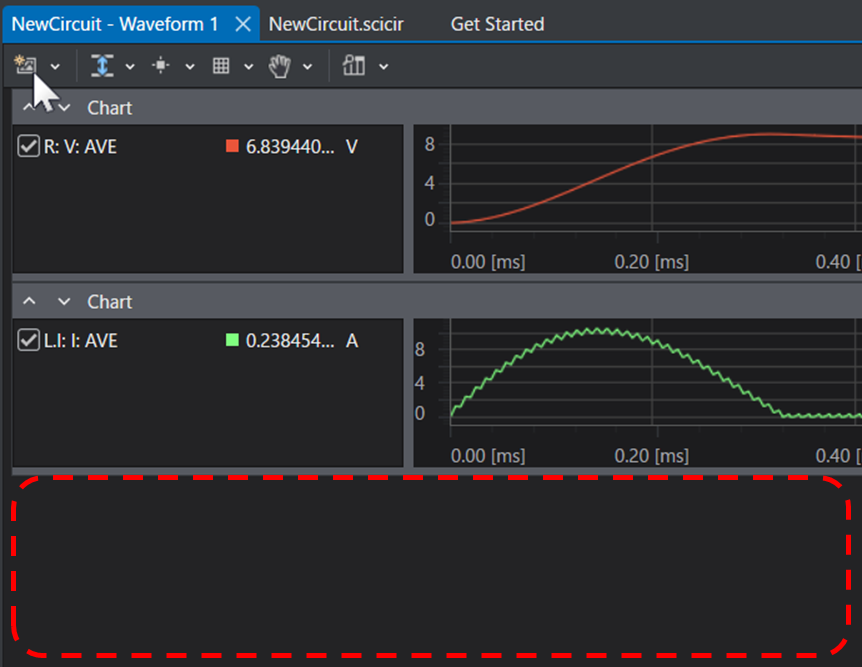This screenshot has height=667, width=862.
Task: Open the add chart dropdown arrow
Action: point(55,67)
